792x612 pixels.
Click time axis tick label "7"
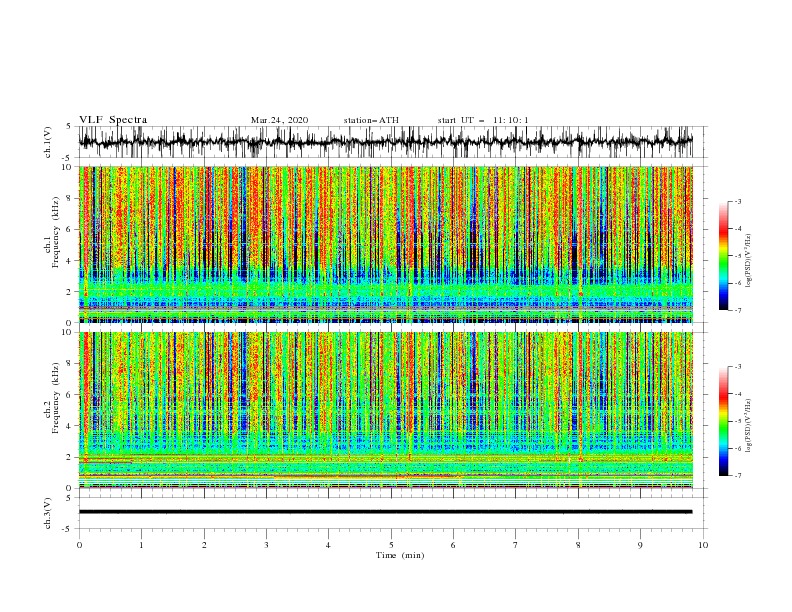(516, 545)
